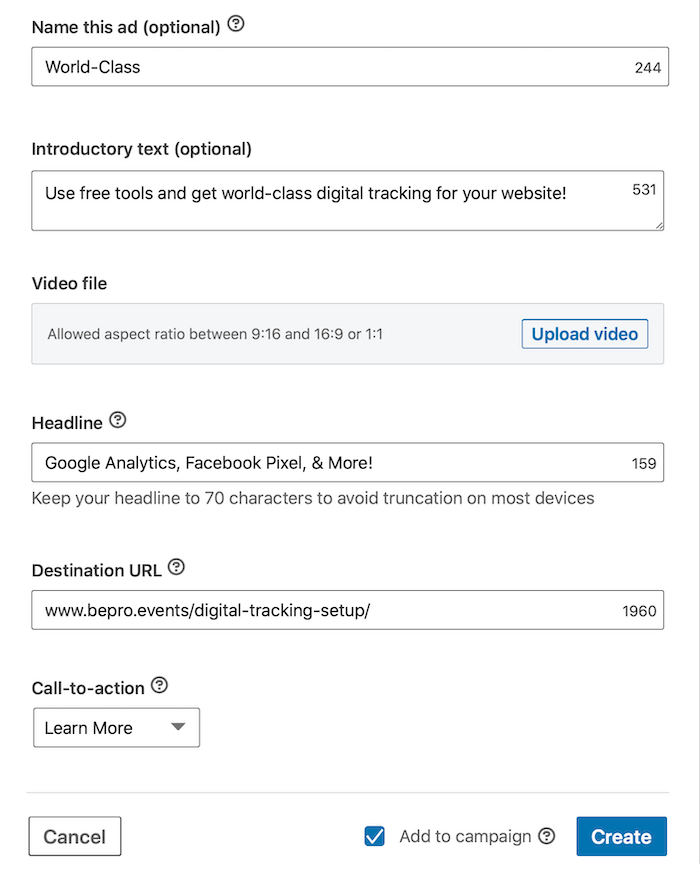The height and width of the screenshot is (884, 700).
Task: Click the dropdown arrow in Call-to-action selector
Action: (x=178, y=727)
